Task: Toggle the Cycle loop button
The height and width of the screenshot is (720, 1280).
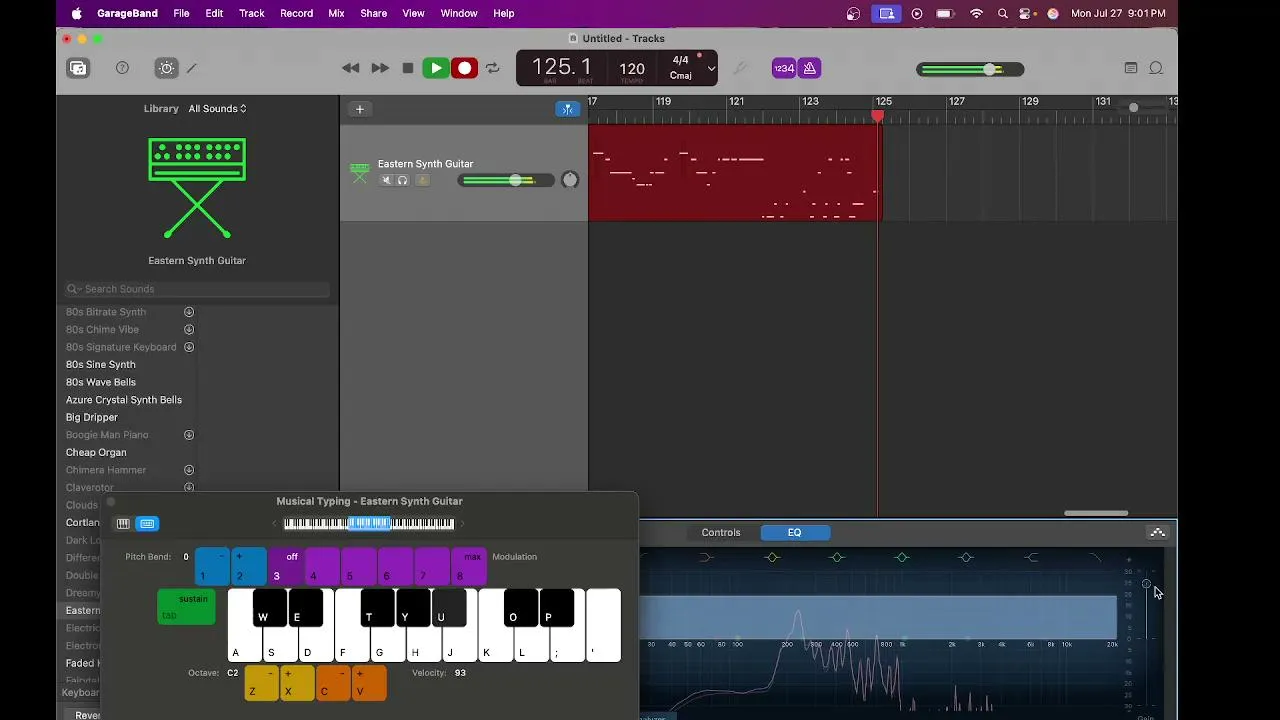Action: coord(492,68)
